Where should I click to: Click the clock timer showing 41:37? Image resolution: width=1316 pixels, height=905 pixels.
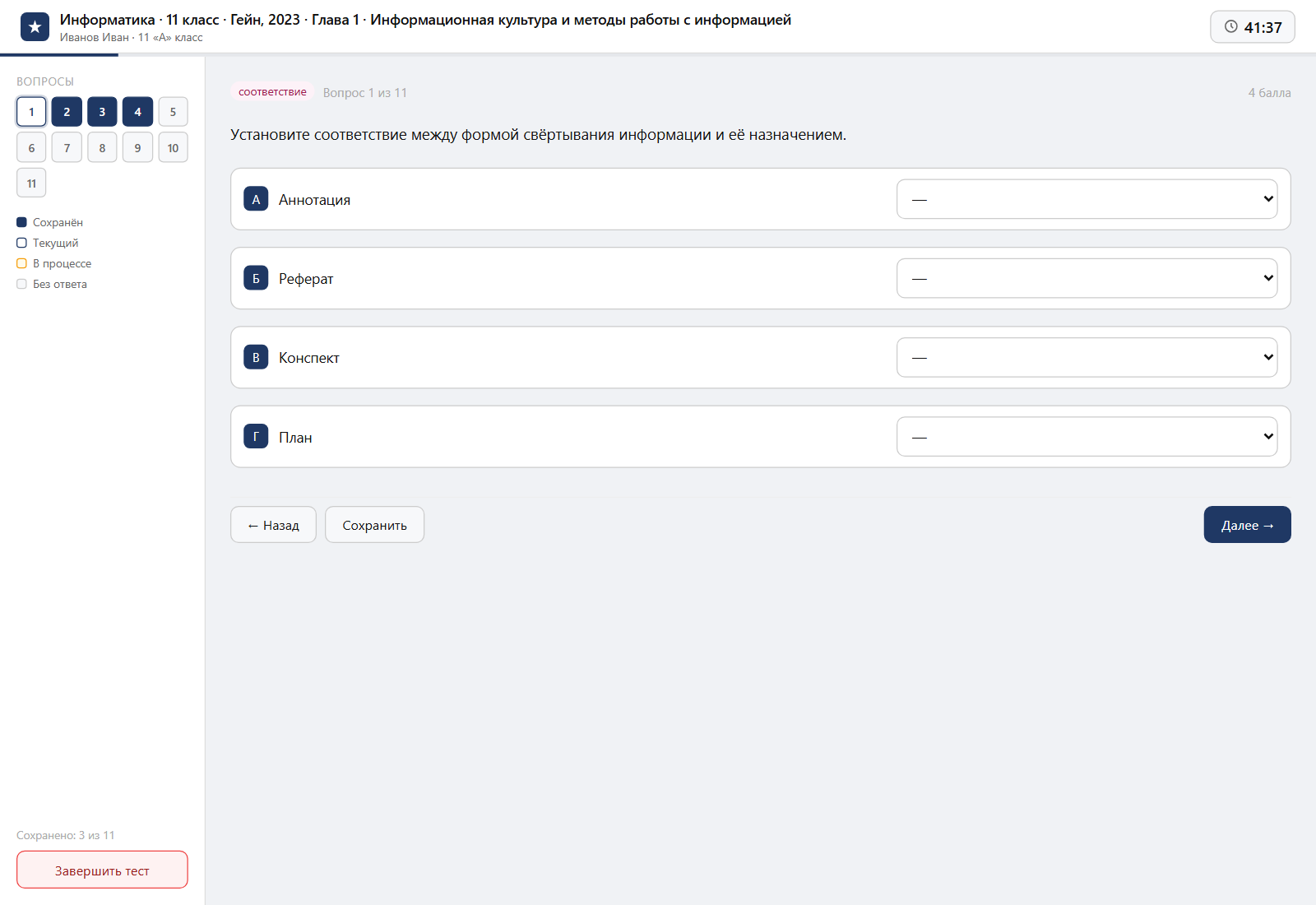1252,27
